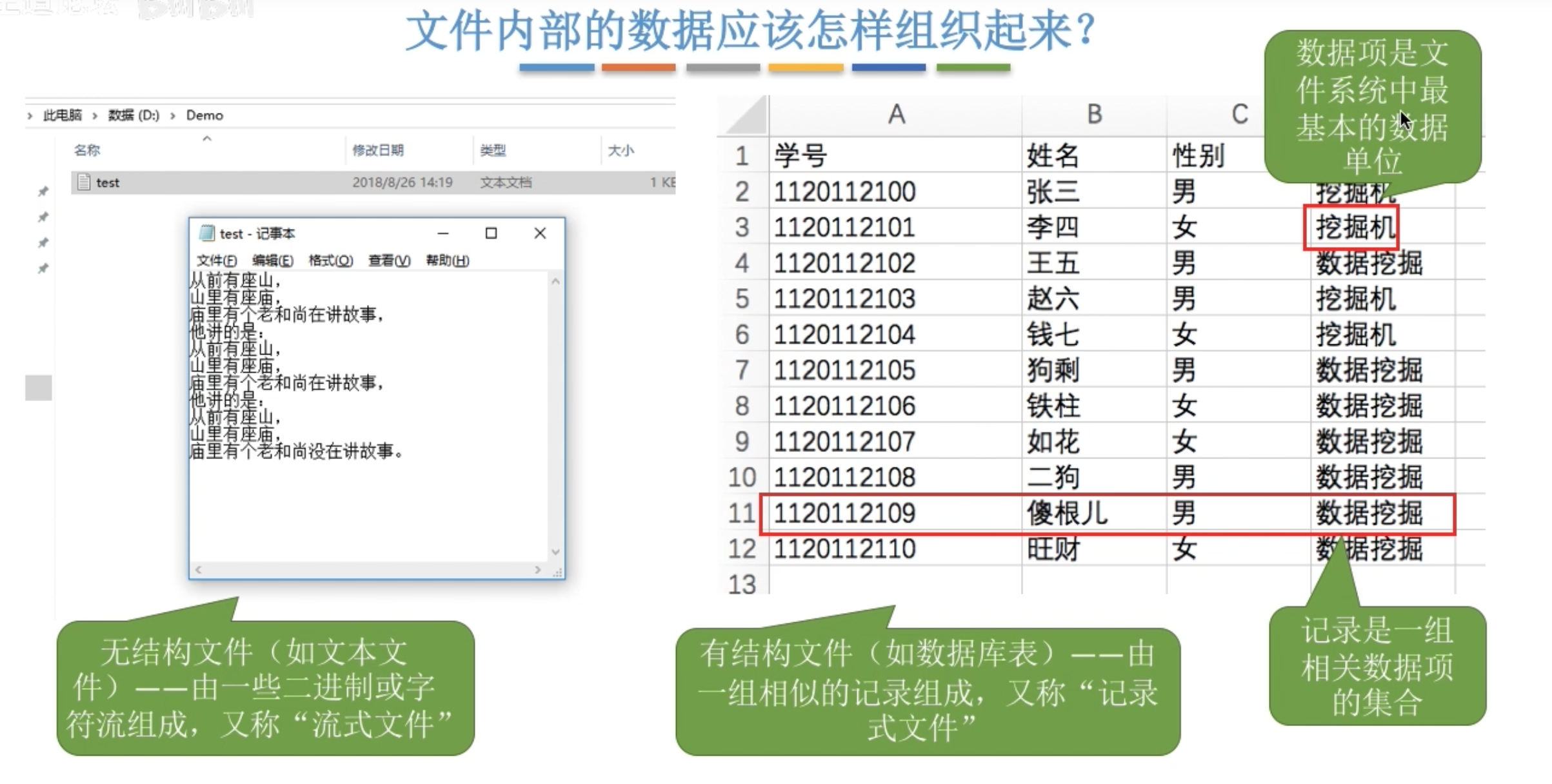
Task: Open the 格式(O) menu in Notepad
Action: click(330, 260)
